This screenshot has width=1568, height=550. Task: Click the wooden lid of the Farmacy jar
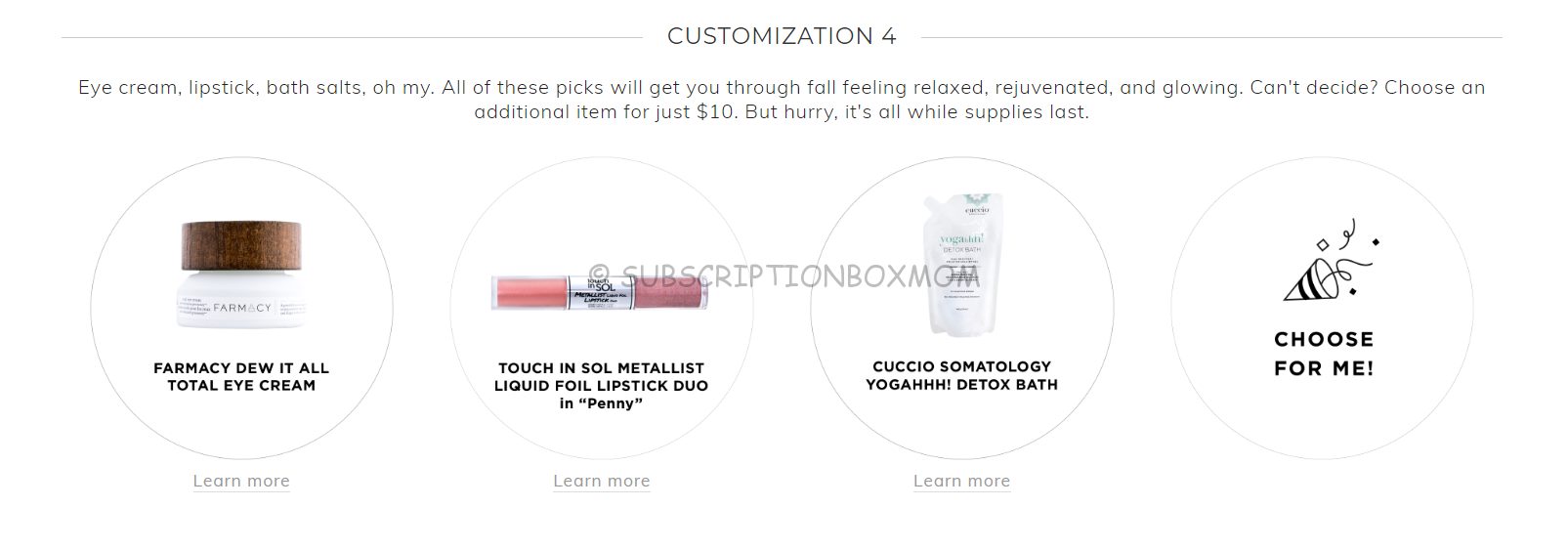(241, 246)
